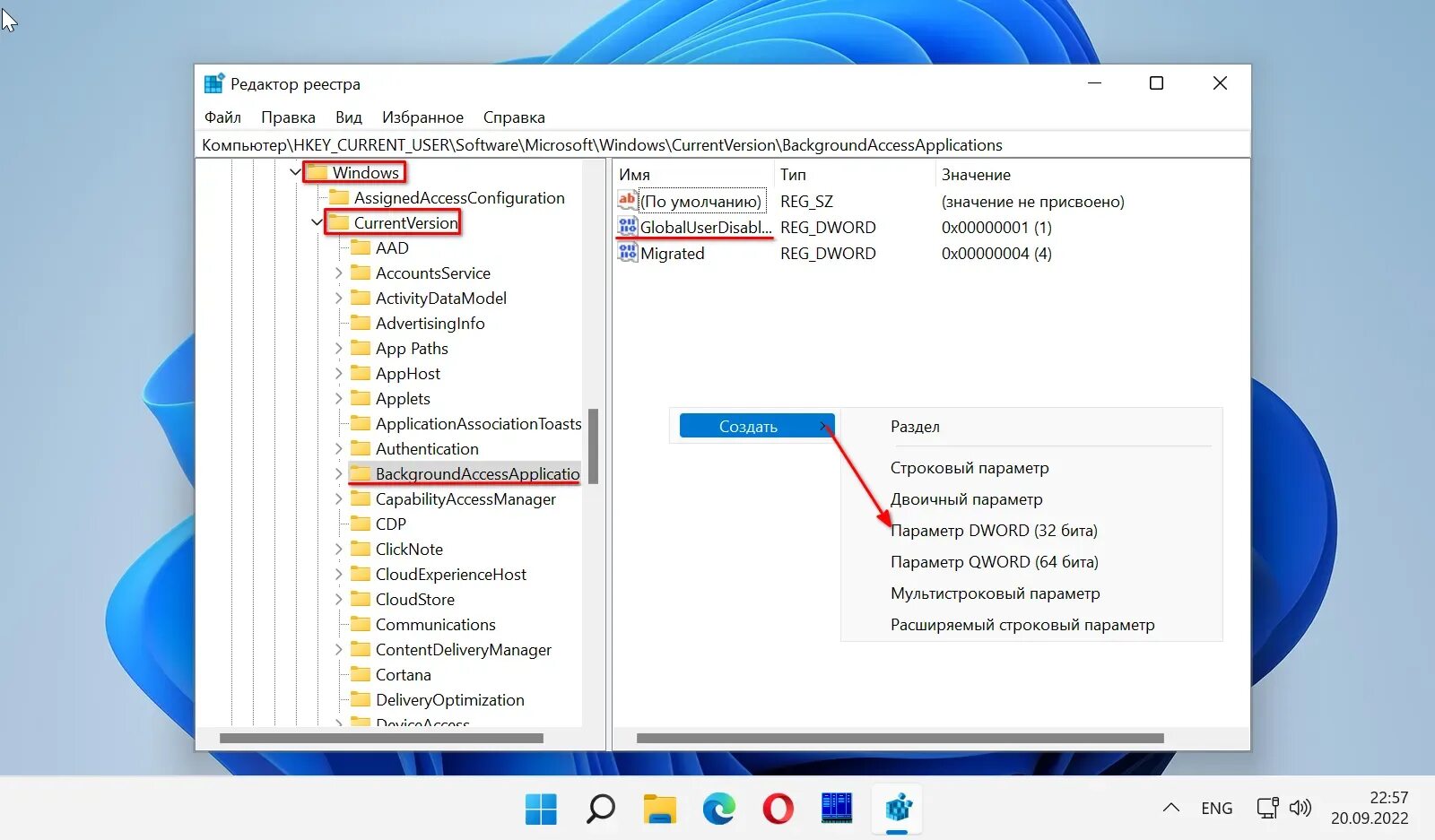This screenshot has width=1435, height=840.
Task: Click the key tree vertical scrollbar thumb
Action: coord(593,446)
